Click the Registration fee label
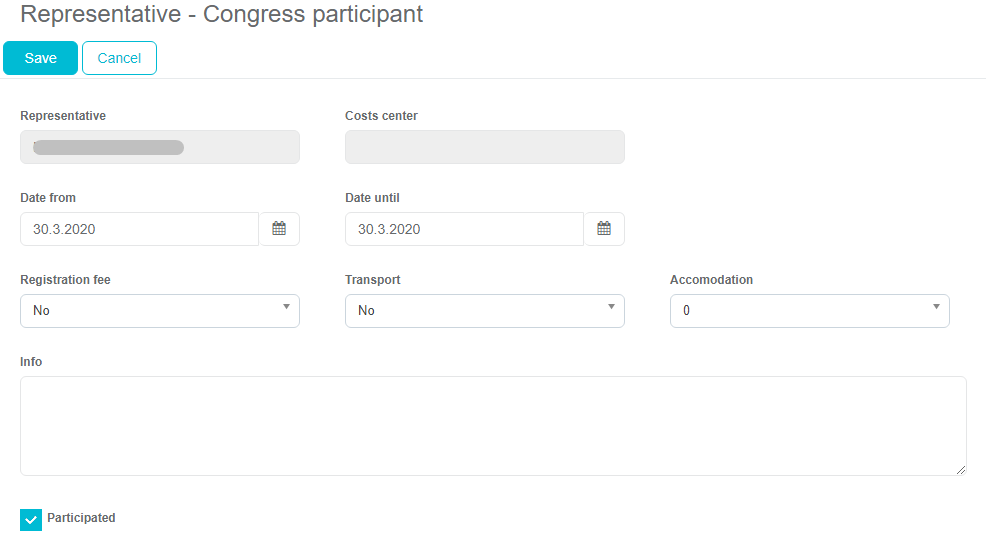 pyautogui.click(x=65, y=280)
